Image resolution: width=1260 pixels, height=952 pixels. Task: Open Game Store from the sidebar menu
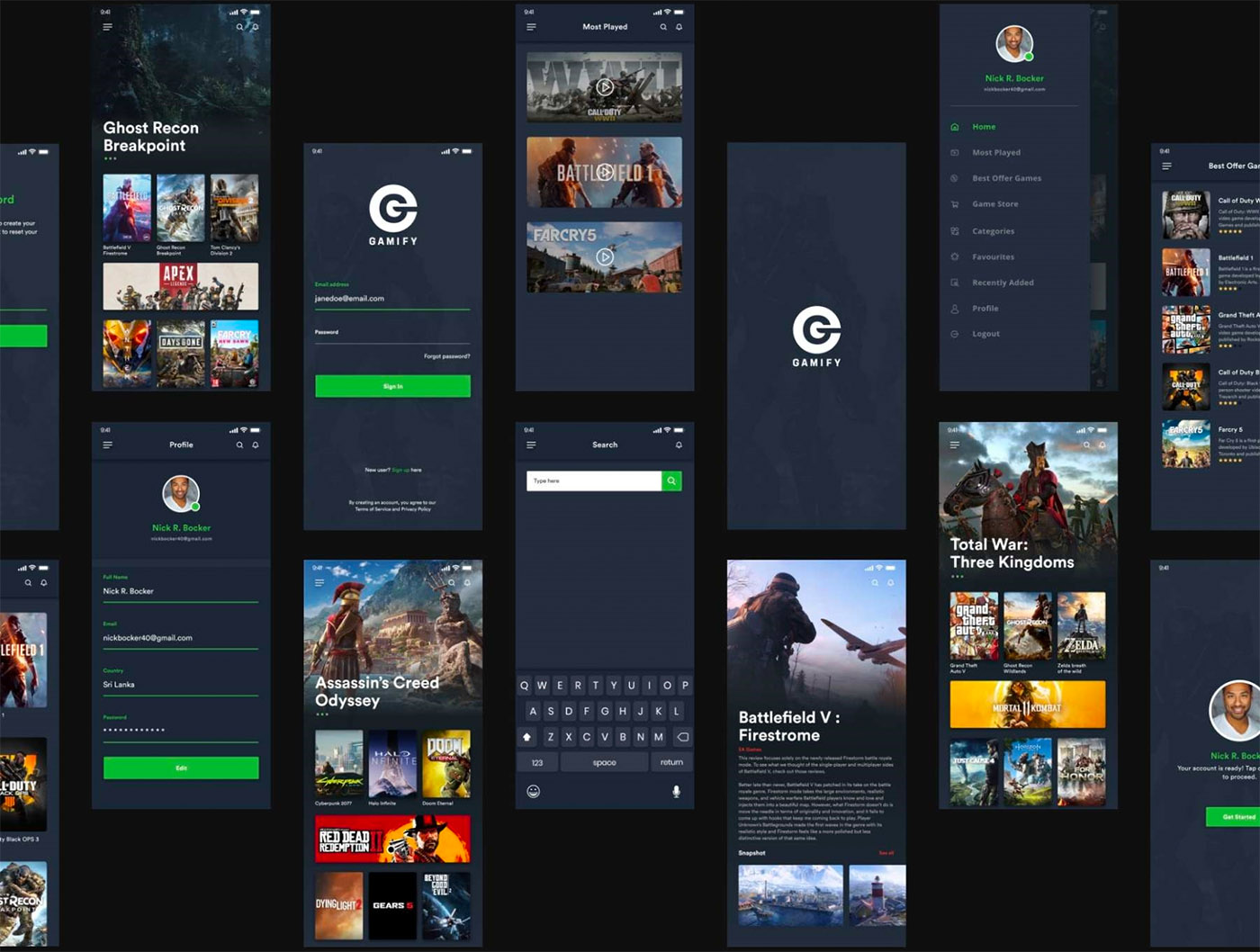994,204
